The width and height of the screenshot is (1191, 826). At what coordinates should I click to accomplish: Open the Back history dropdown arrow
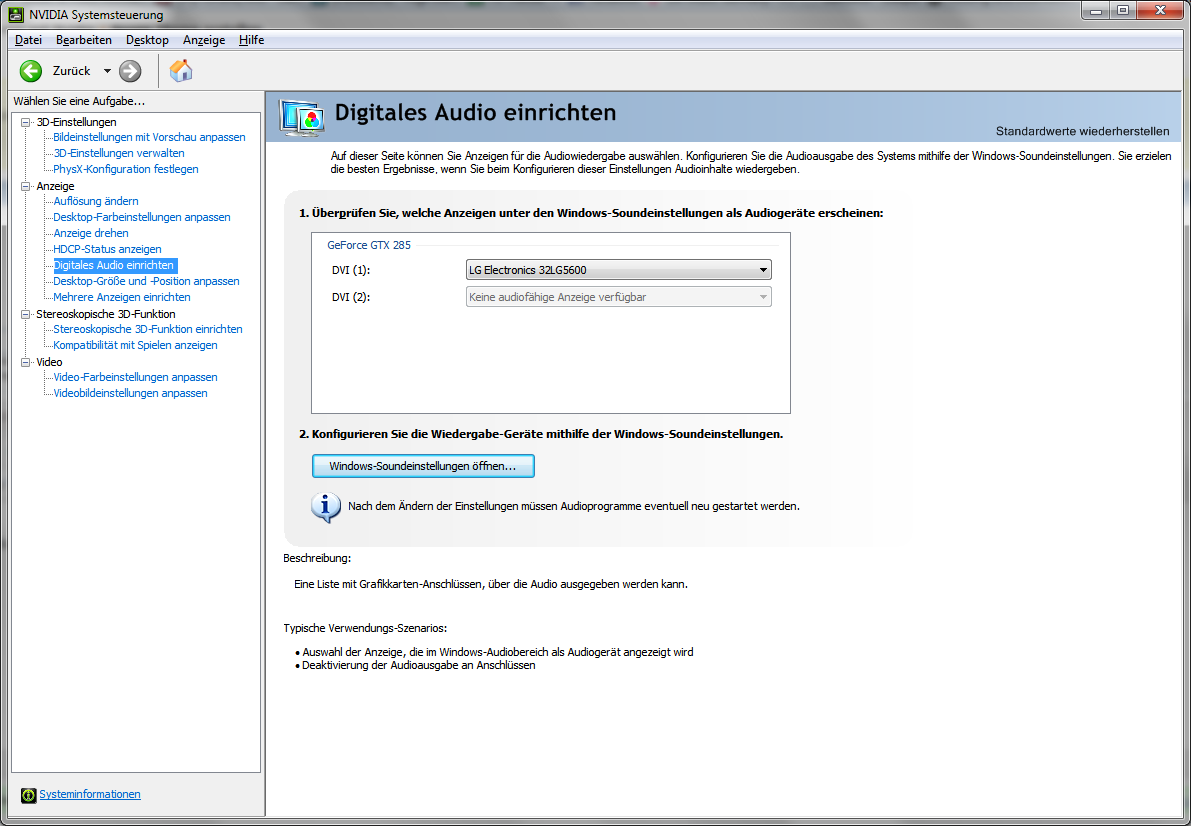pyautogui.click(x=107, y=71)
